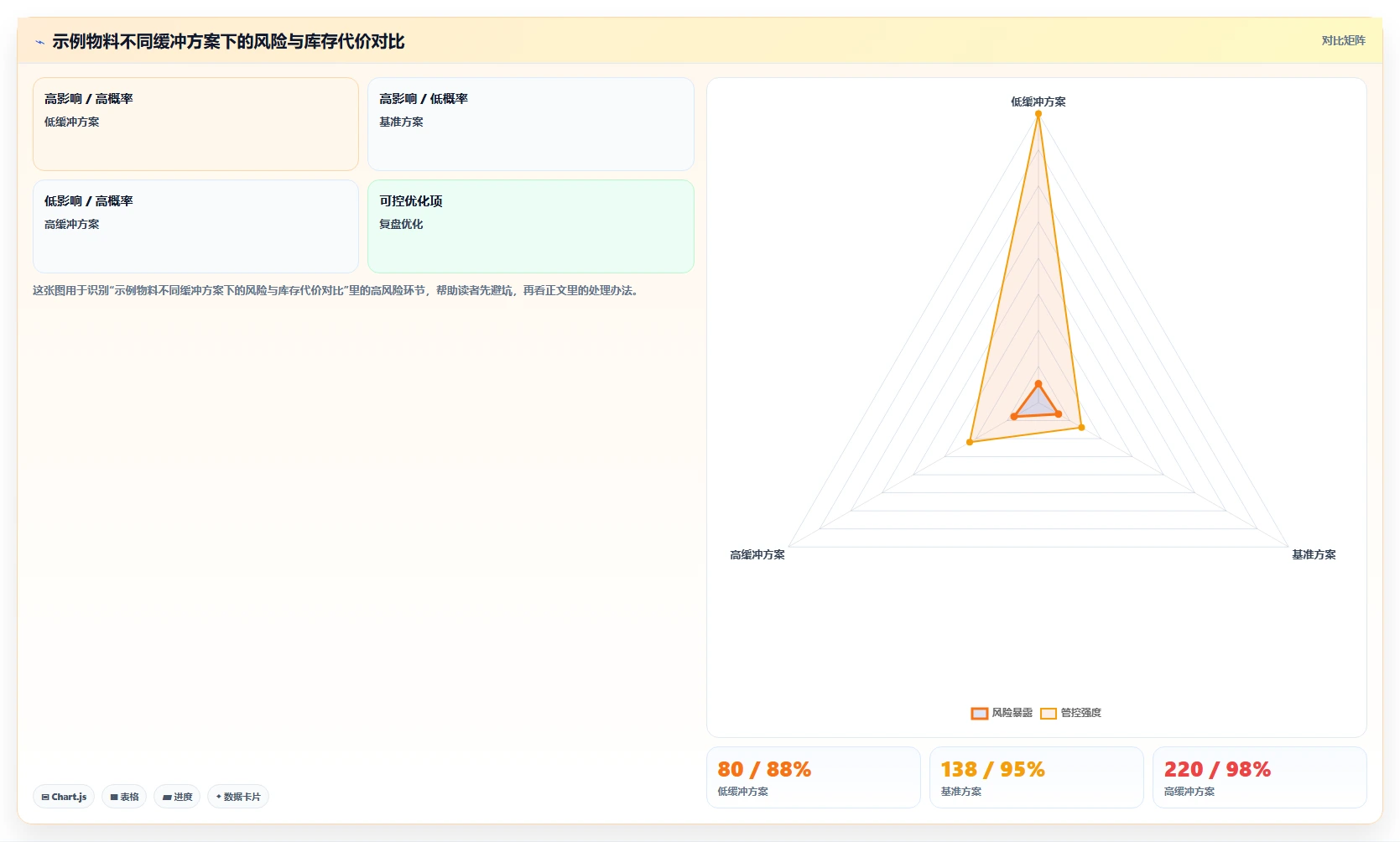This screenshot has width=1400, height=842.
Task: Open the 220 / 98% stat card
Action: tap(1259, 777)
